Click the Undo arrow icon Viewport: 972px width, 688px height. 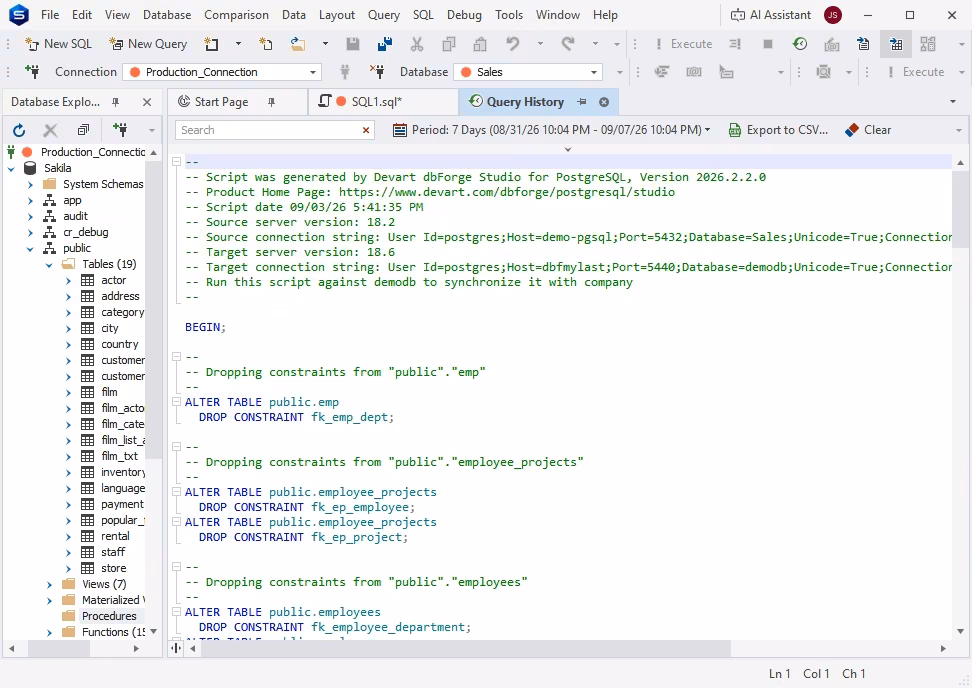click(x=512, y=44)
